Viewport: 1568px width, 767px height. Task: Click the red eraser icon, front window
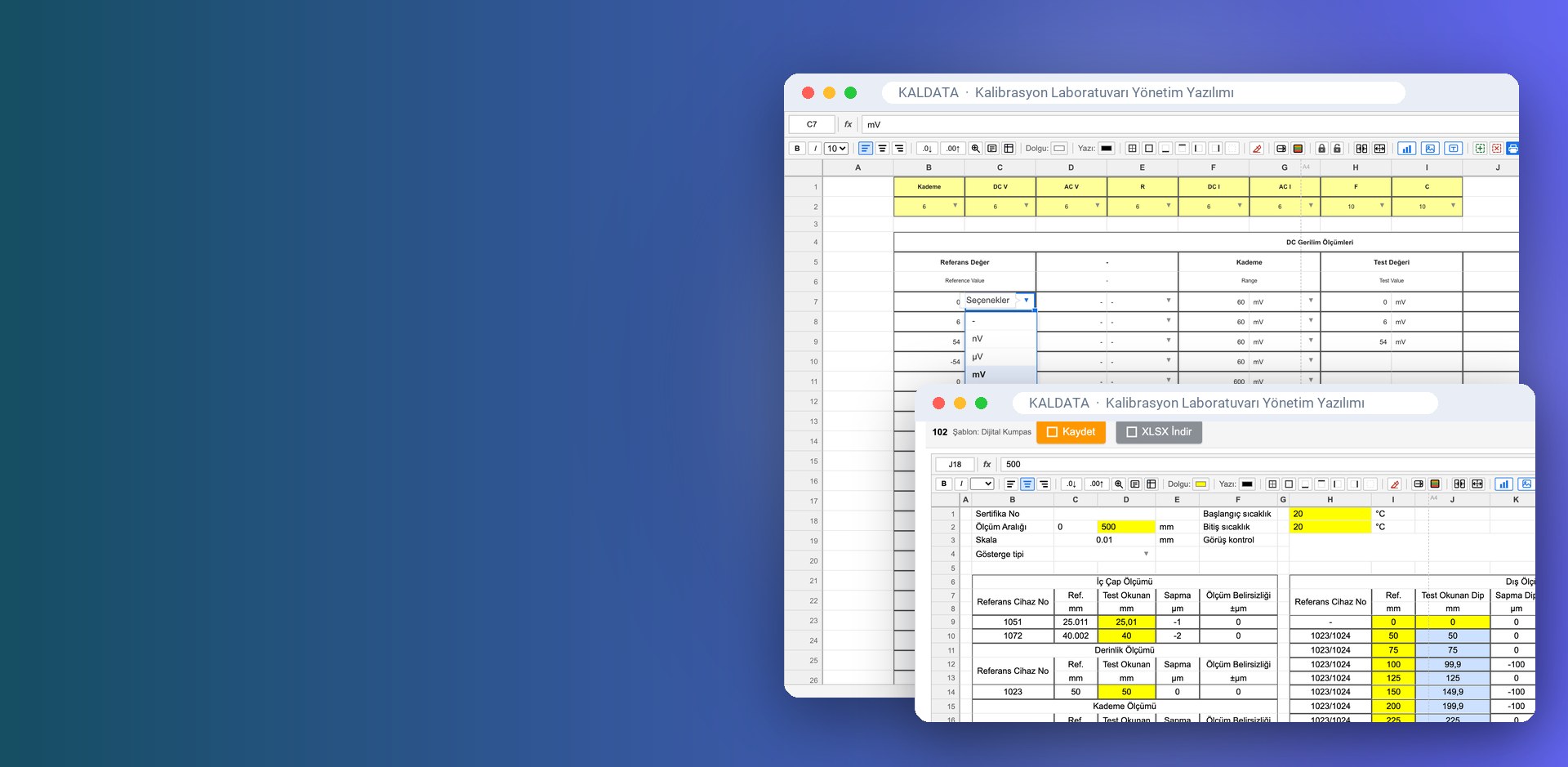(x=1395, y=484)
